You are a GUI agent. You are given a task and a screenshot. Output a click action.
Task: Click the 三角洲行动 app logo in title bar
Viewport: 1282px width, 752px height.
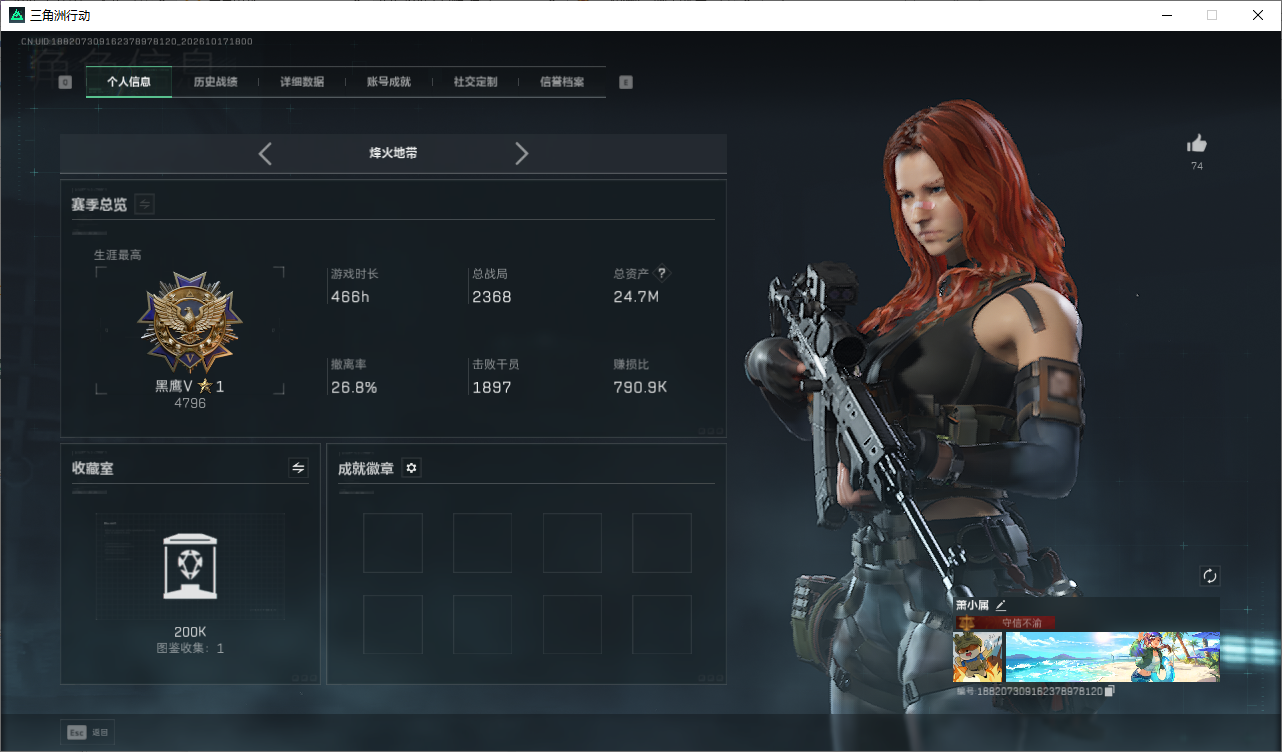click(x=16, y=15)
